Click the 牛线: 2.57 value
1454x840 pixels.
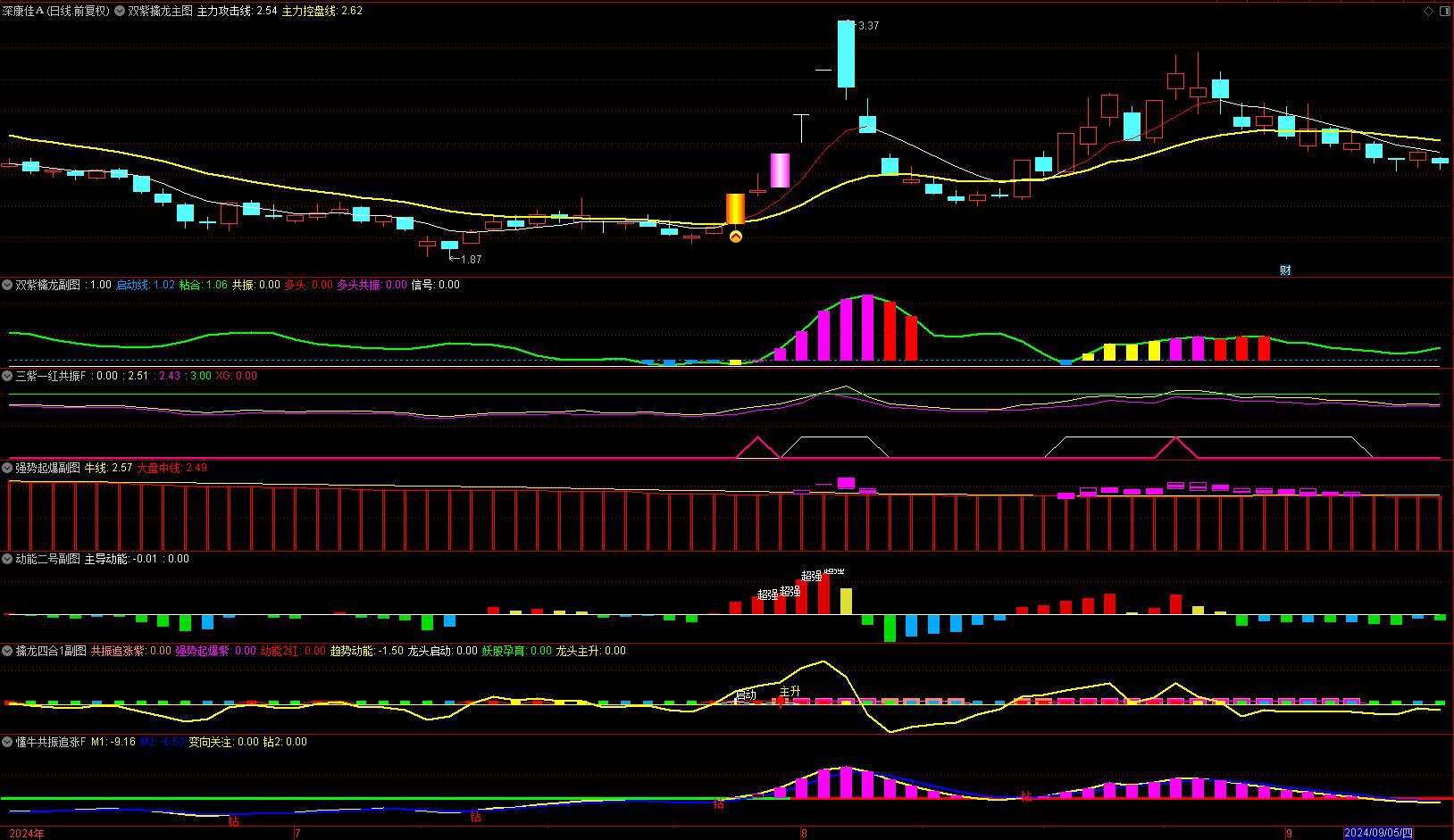[x=109, y=468]
